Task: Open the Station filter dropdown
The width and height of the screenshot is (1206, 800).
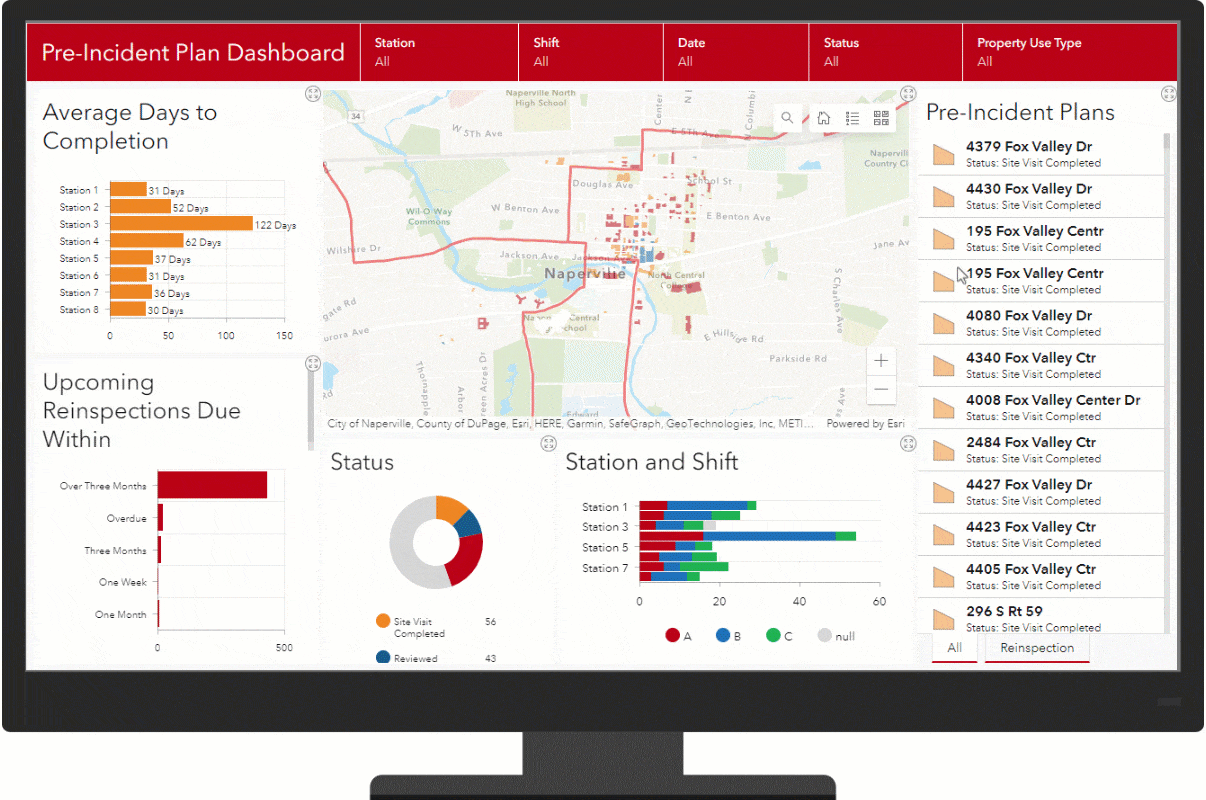Action: (438, 52)
